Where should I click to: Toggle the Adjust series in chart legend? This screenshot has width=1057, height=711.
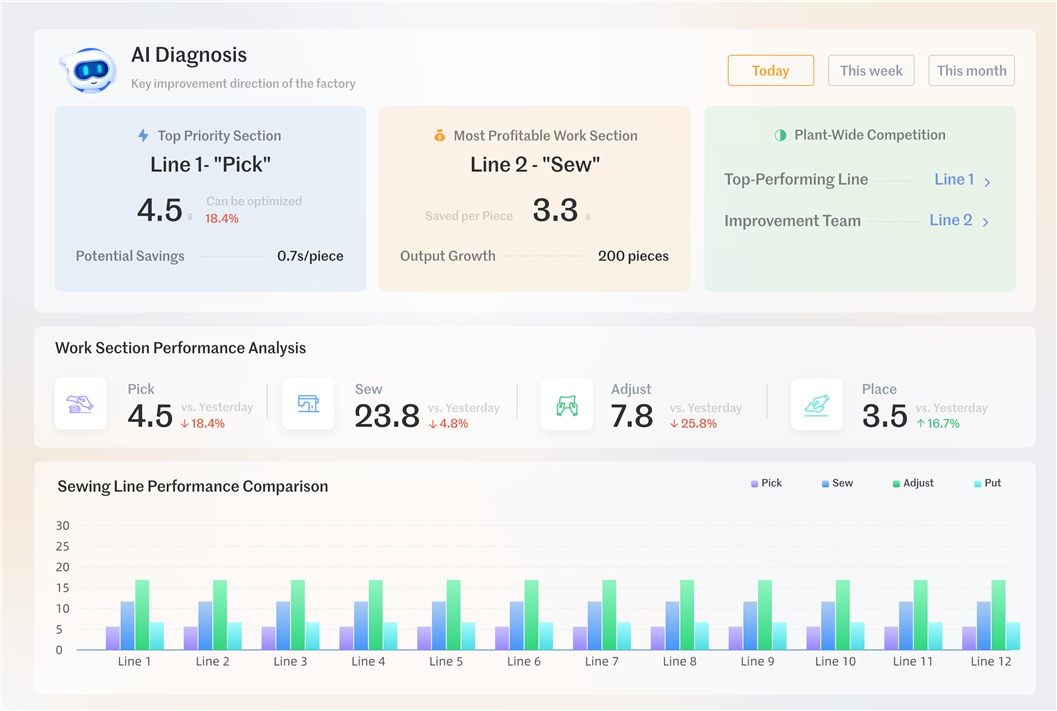pyautogui.click(x=912, y=483)
